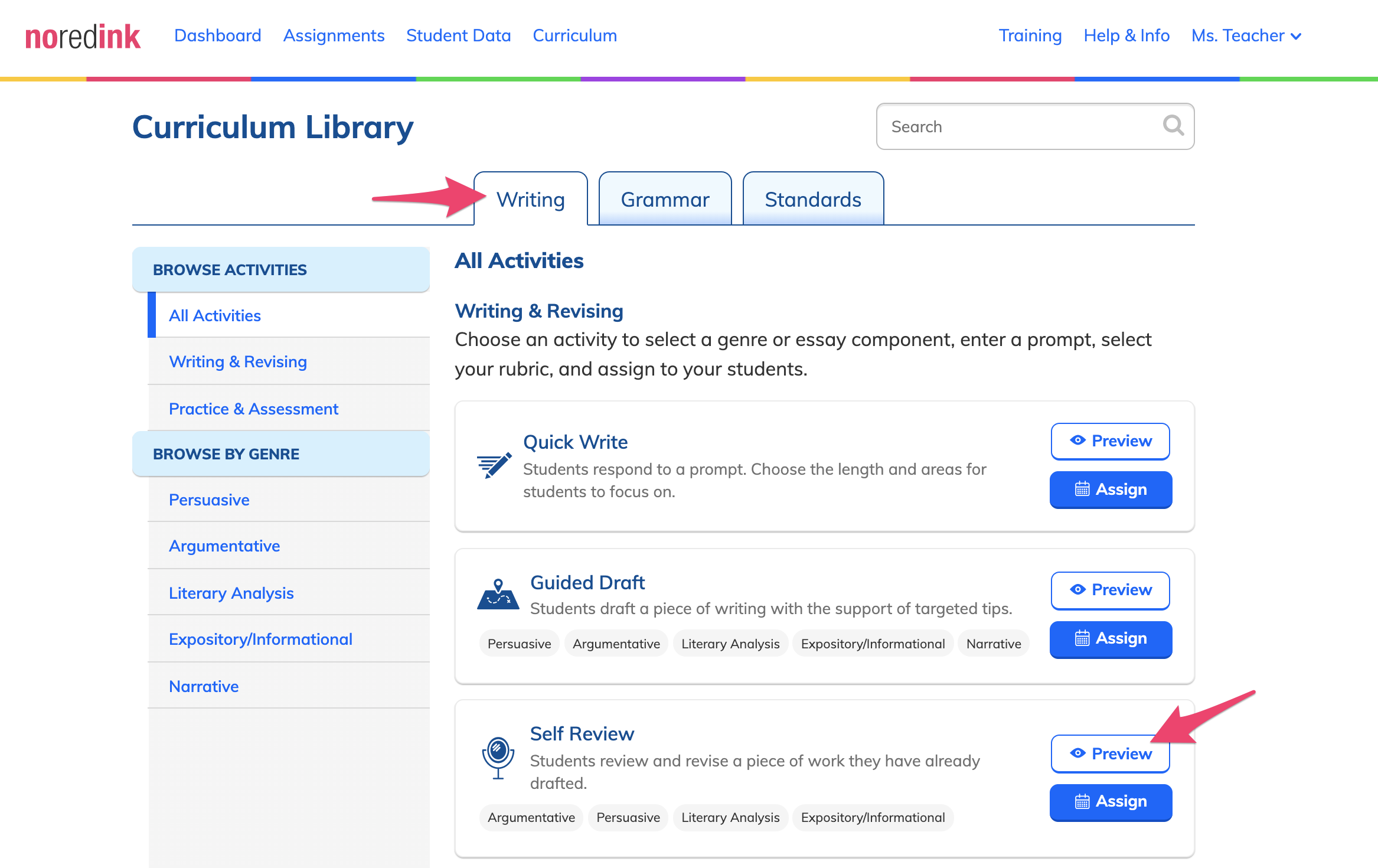Preview the Quick Write activity
This screenshot has height=868, width=1378.
[1110, 441]
